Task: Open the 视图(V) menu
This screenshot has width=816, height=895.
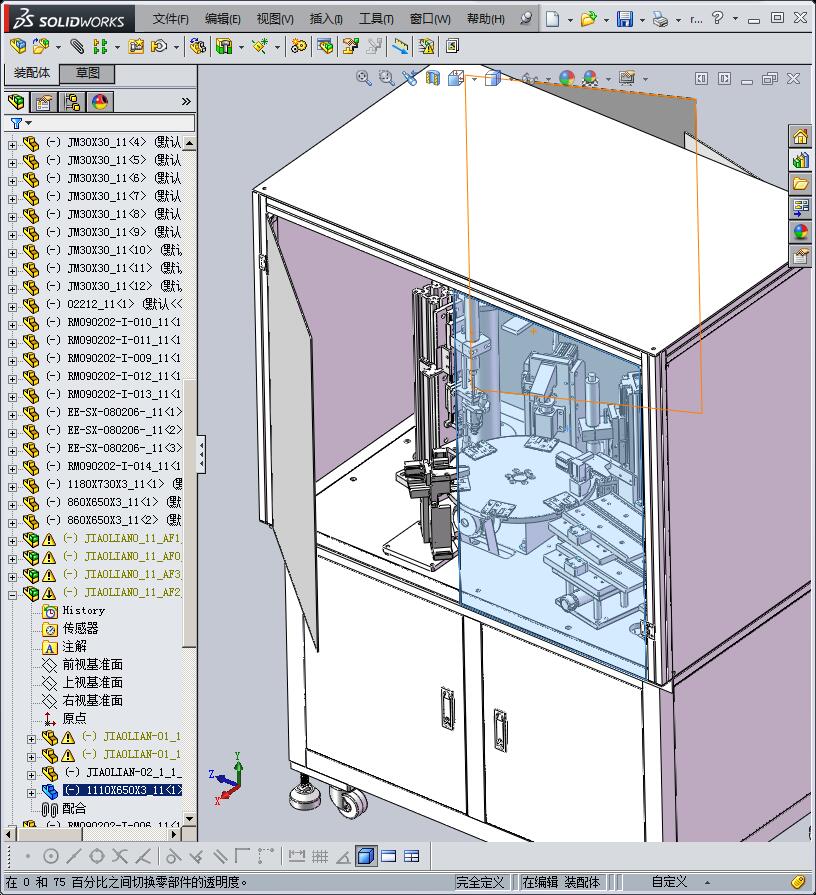Action: [275, 19]
